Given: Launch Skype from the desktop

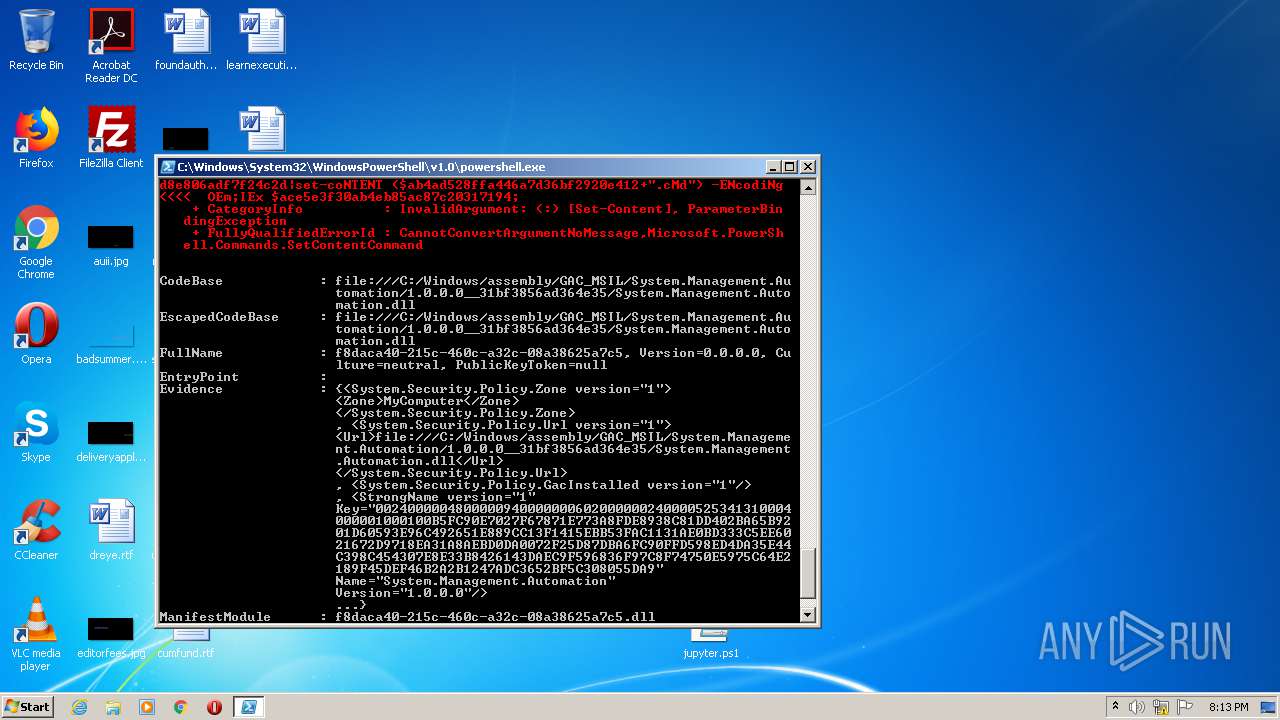Looking at the screenshot, I should coord(36,432).
